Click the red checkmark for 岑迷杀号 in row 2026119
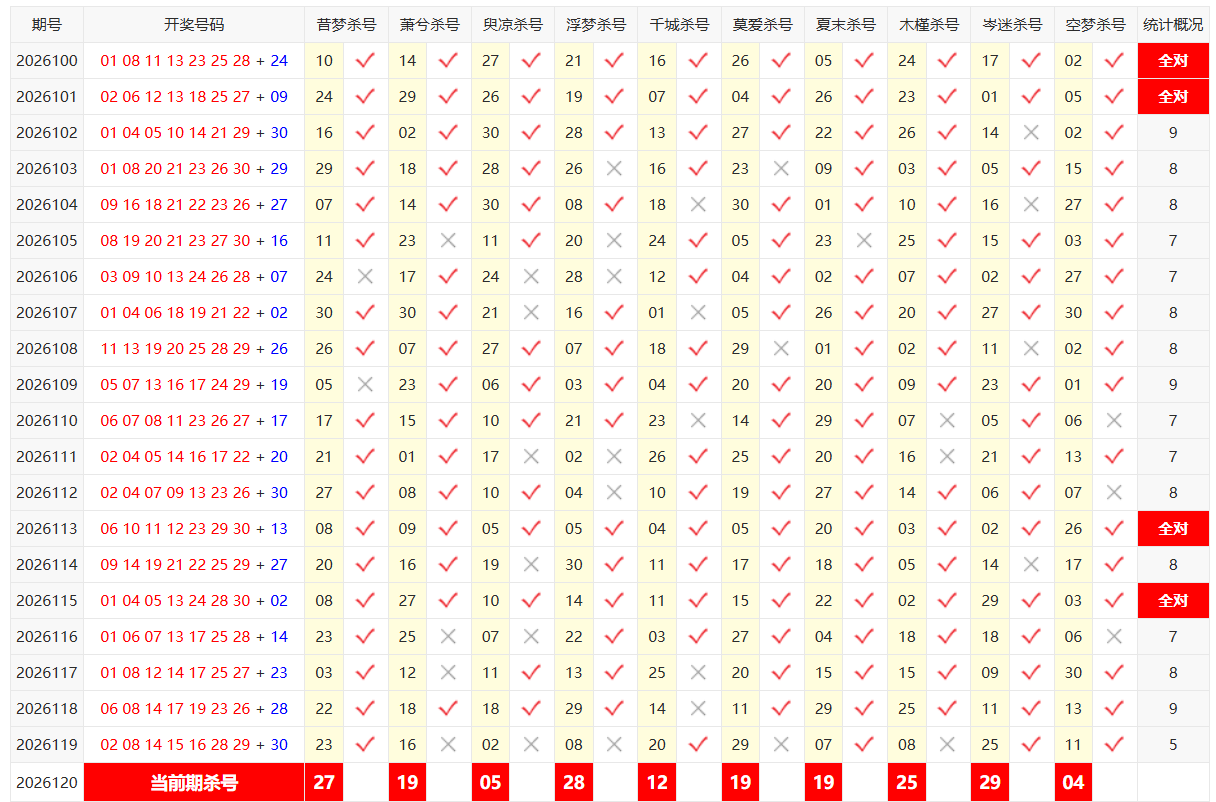Image resolution: width=1216 pixels, height=802 pixels. point(1031,745)
